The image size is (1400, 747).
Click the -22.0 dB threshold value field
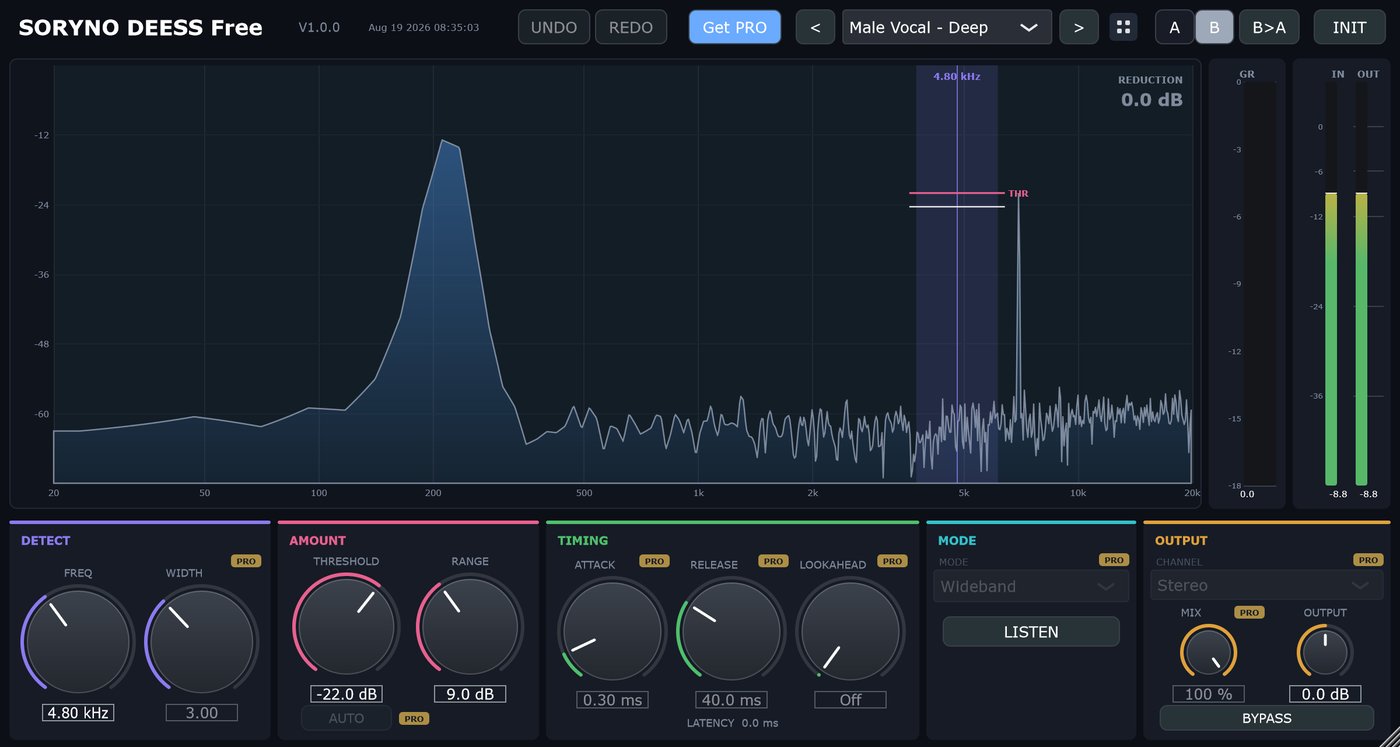346,694
